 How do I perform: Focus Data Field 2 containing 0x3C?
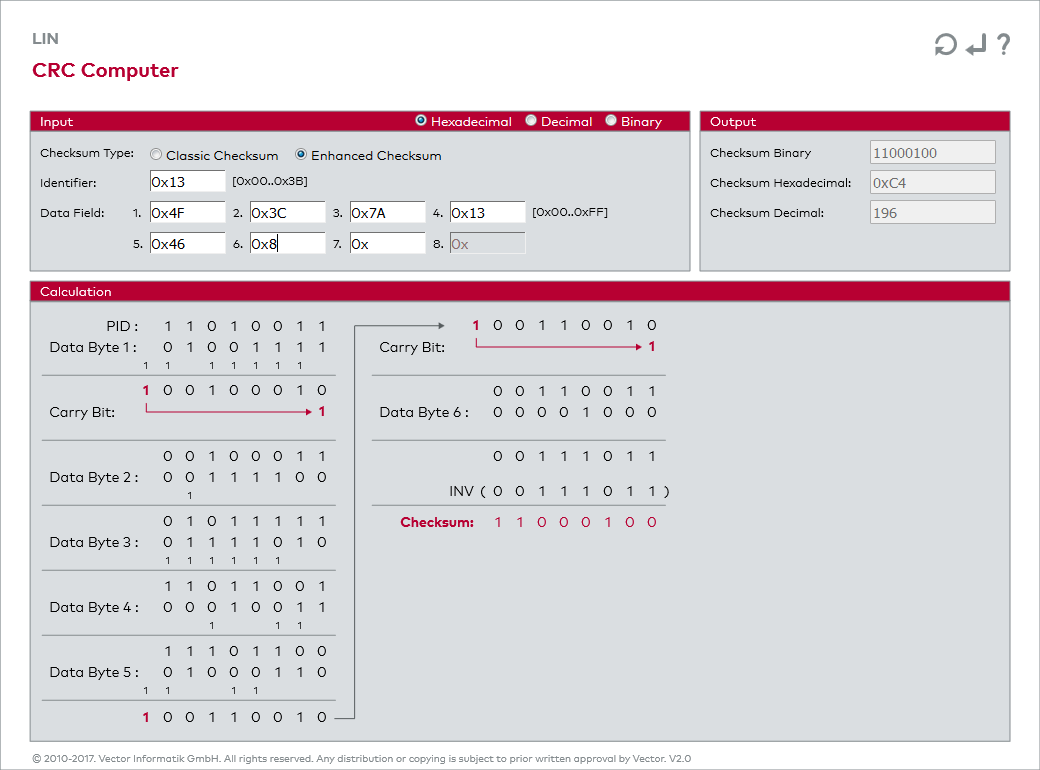[287, 213]
